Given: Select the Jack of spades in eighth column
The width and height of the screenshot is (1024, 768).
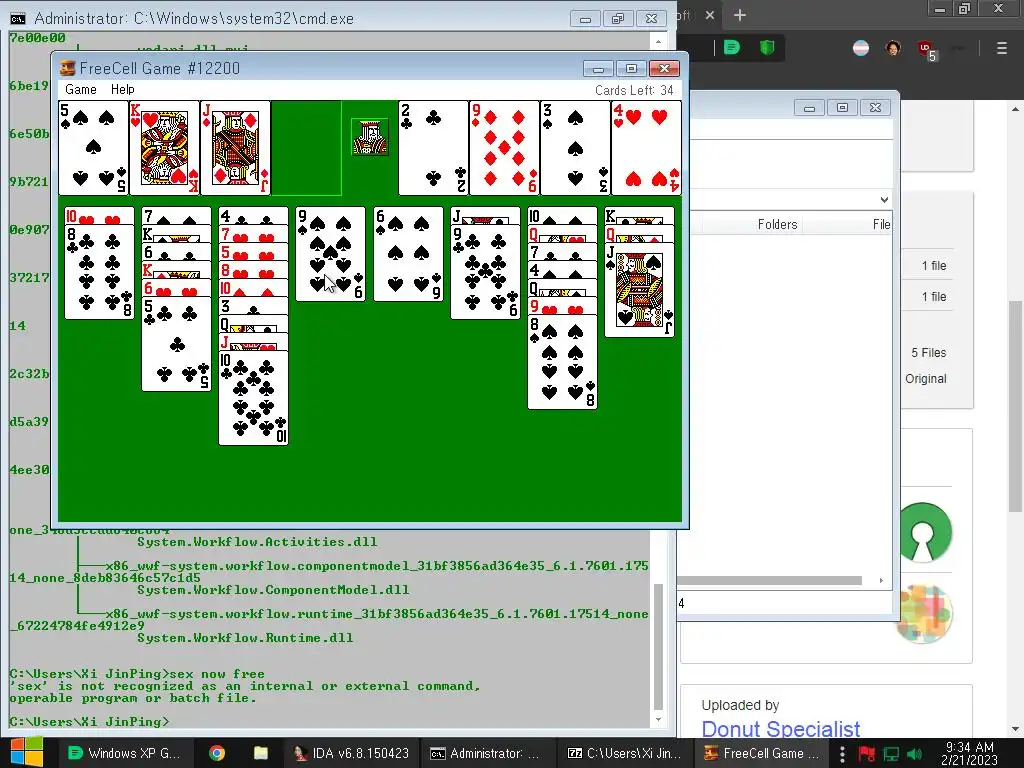Looking at the screenshot, I should pos(639,290).
